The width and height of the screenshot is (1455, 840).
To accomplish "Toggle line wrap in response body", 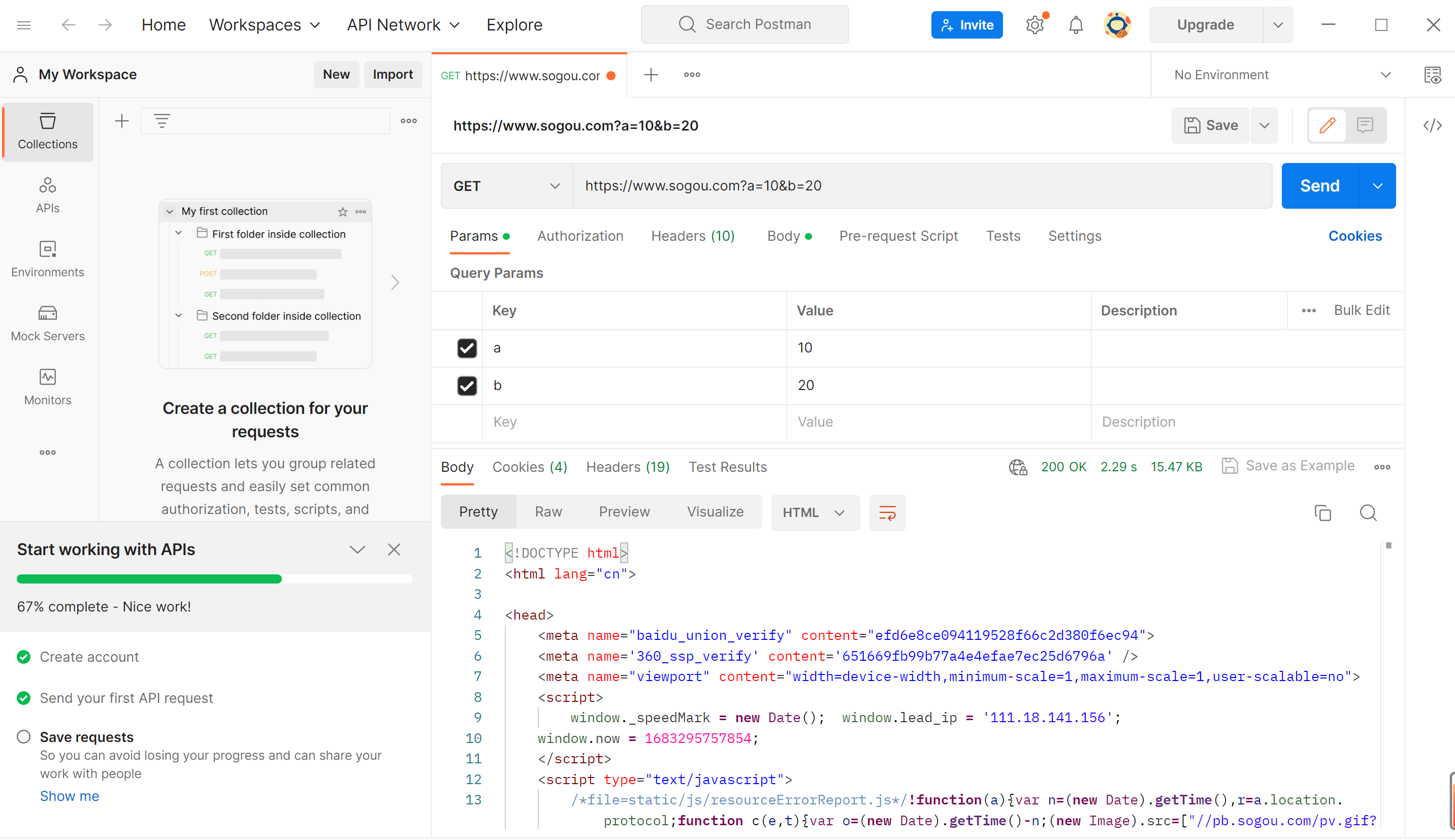I will click(x=887, y=512).
